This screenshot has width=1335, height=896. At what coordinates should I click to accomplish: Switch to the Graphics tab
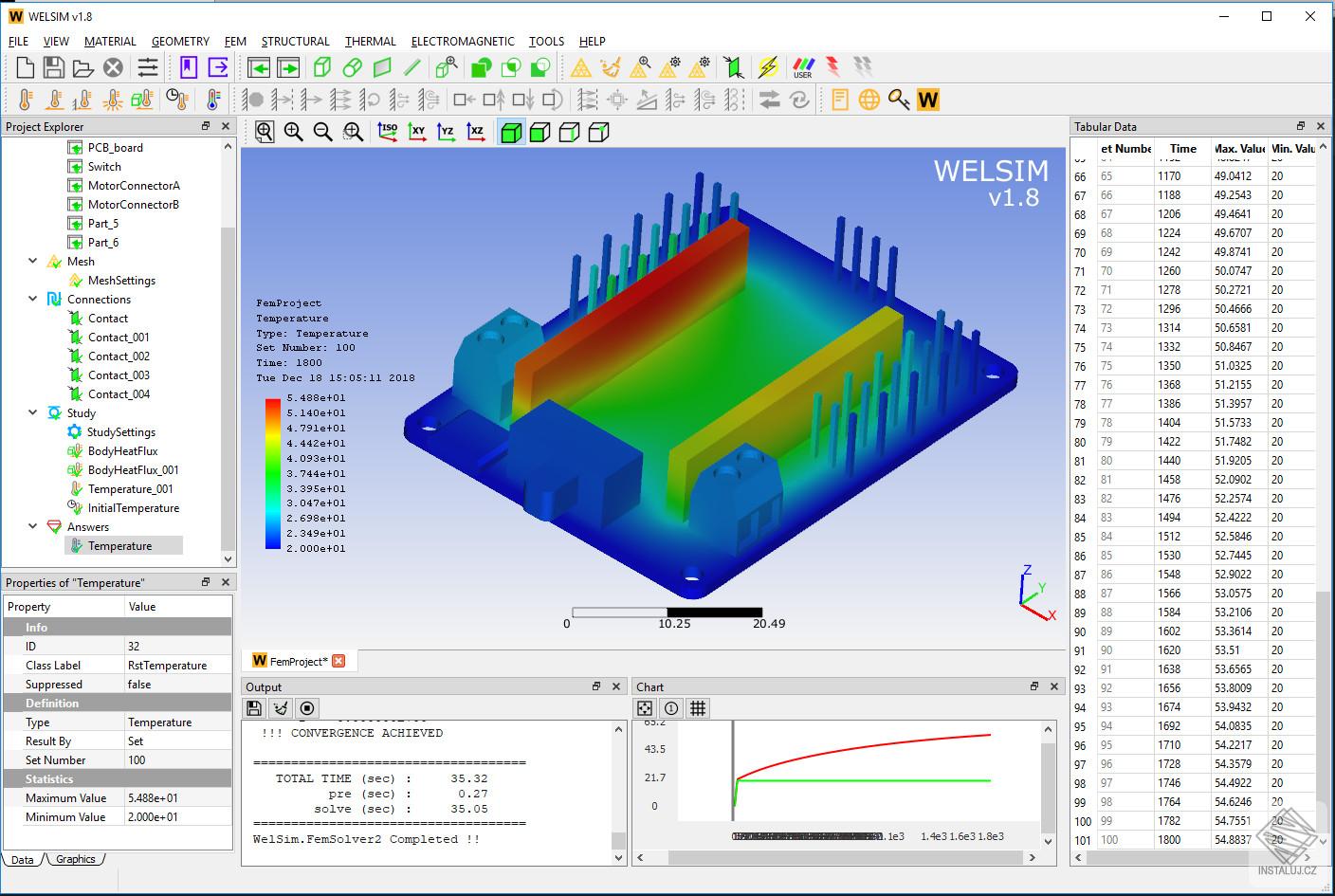[x=76, y=859]
